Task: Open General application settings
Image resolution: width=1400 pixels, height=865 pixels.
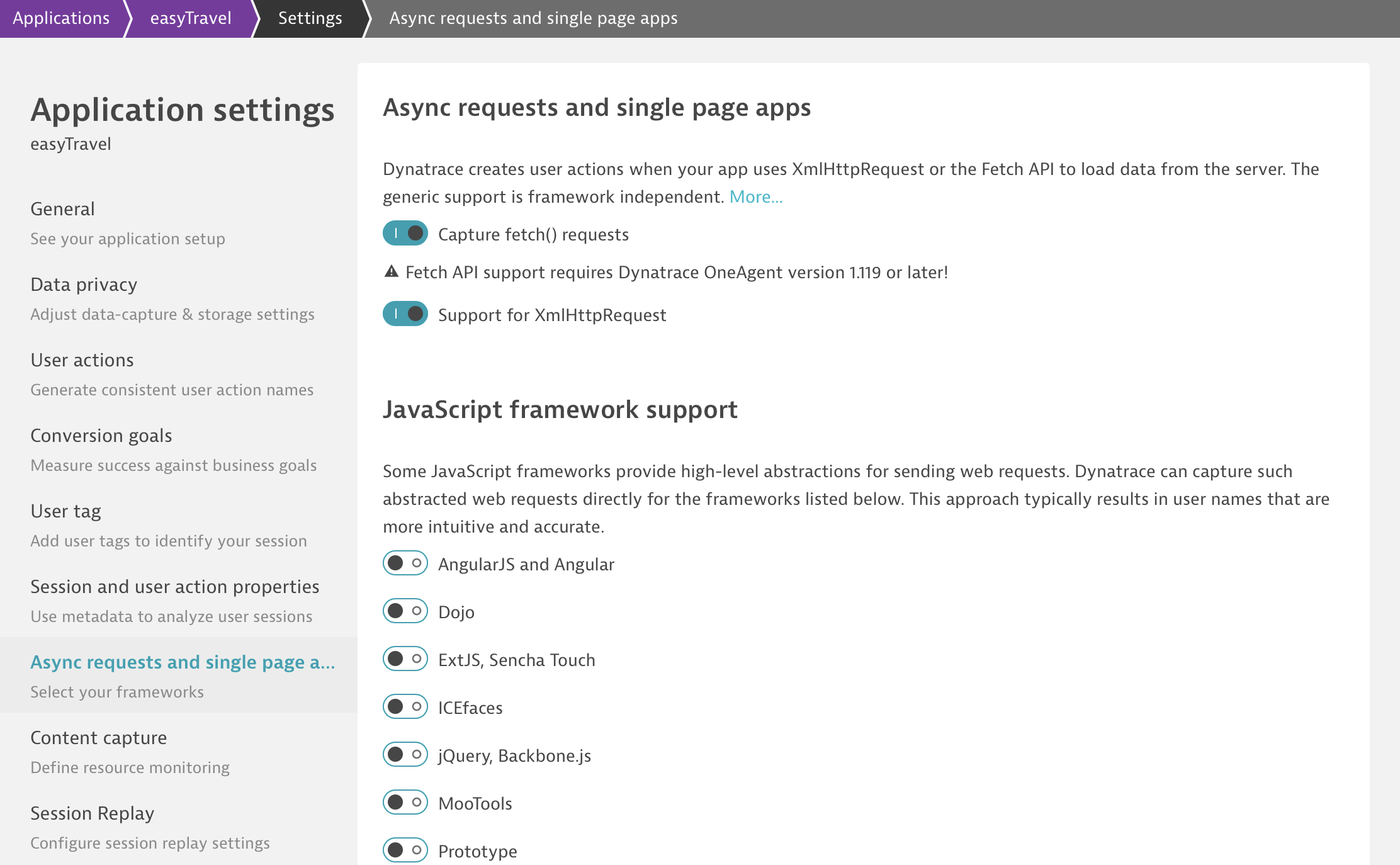Action: coord(63,209)
